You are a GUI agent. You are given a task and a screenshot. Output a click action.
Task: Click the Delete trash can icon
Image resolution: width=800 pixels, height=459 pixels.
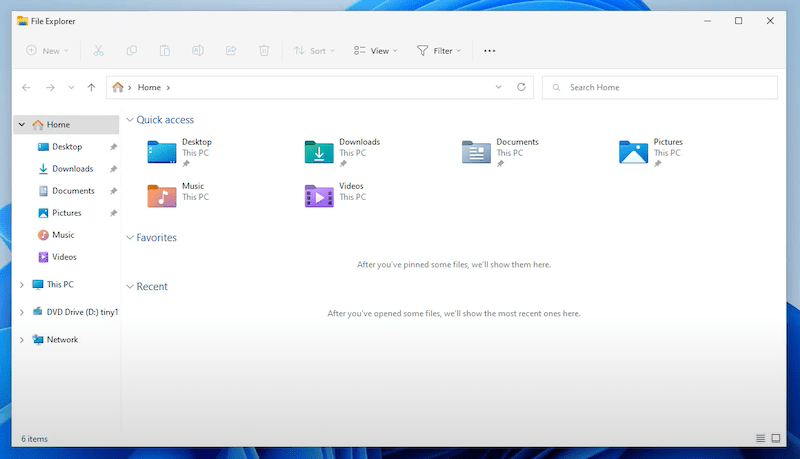[264, 50]
